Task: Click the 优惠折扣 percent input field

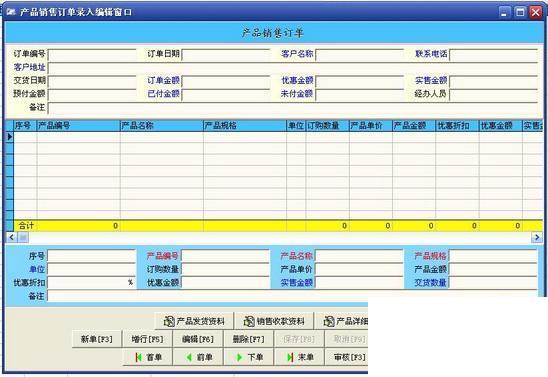Action: [x=92, y=282]
